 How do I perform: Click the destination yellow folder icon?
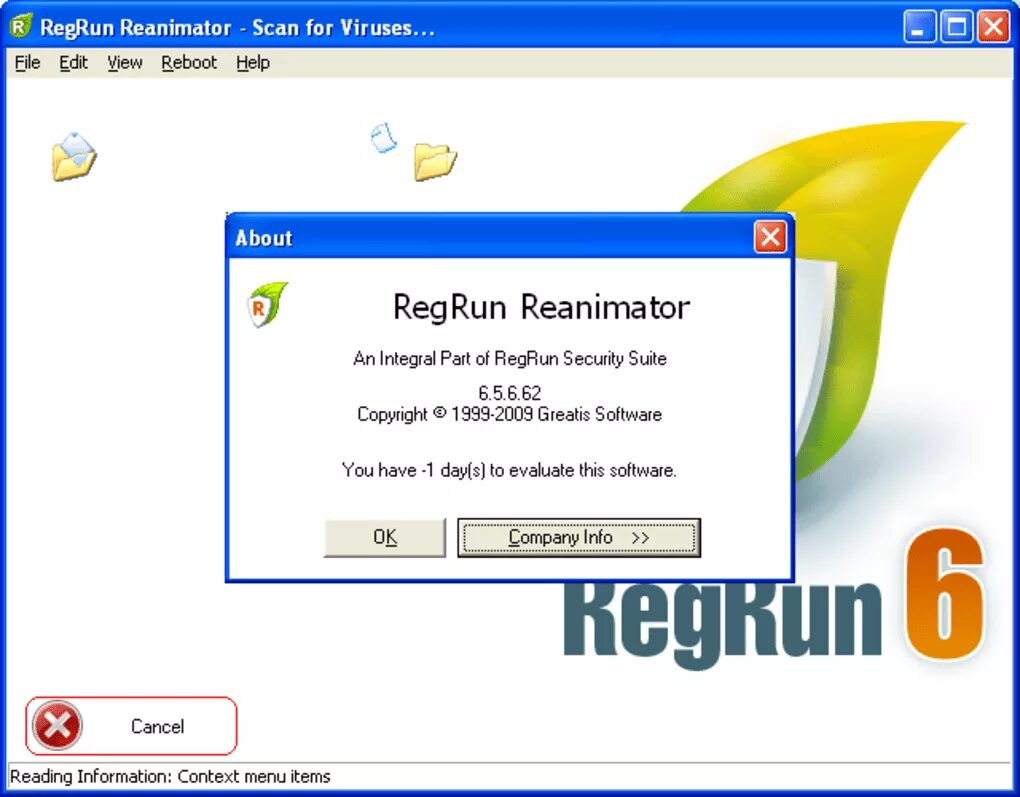click(x=435, y=161)
